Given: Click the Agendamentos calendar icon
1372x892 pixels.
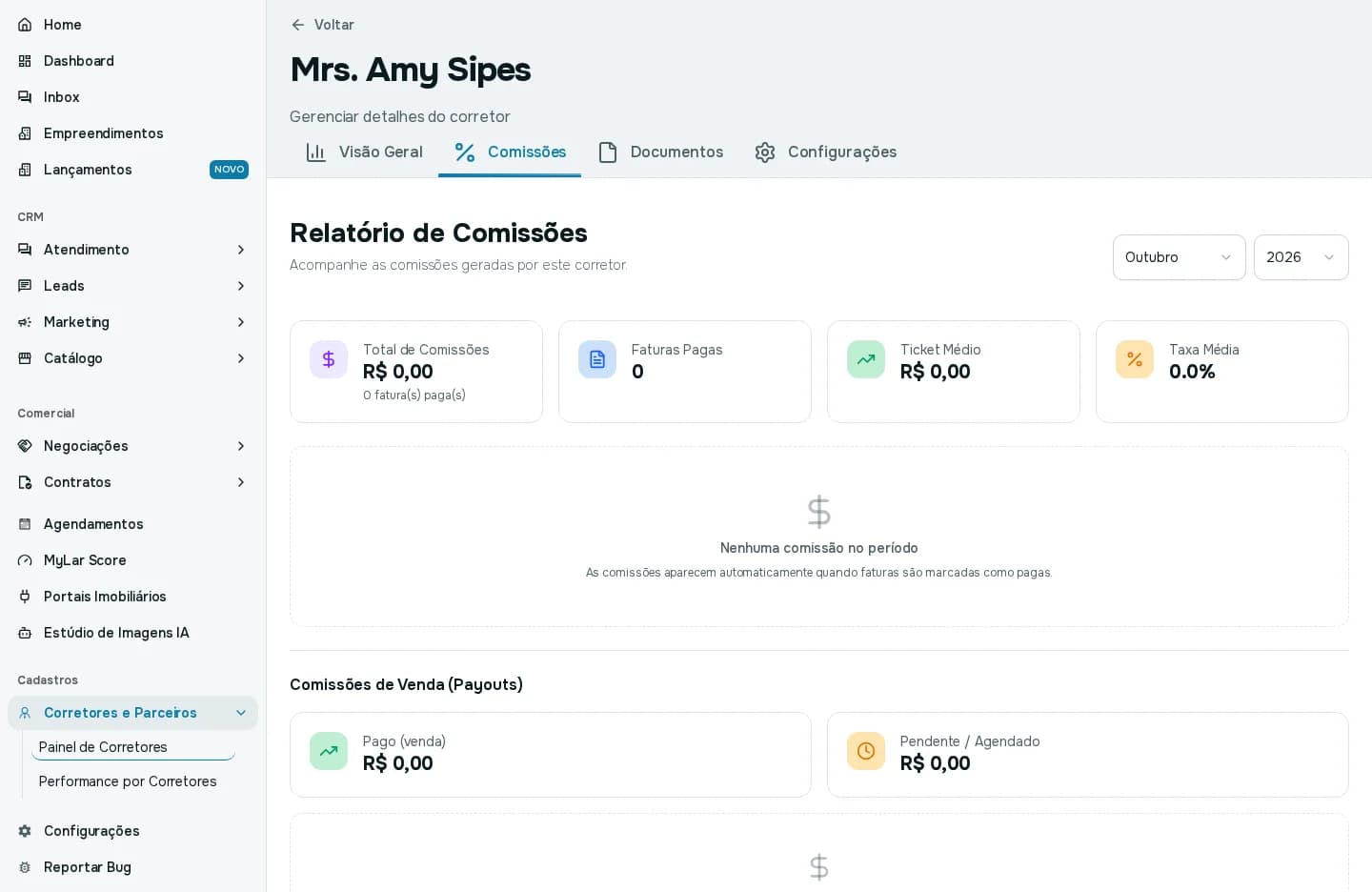Looking at the screenshot, I should click(25, 524).
